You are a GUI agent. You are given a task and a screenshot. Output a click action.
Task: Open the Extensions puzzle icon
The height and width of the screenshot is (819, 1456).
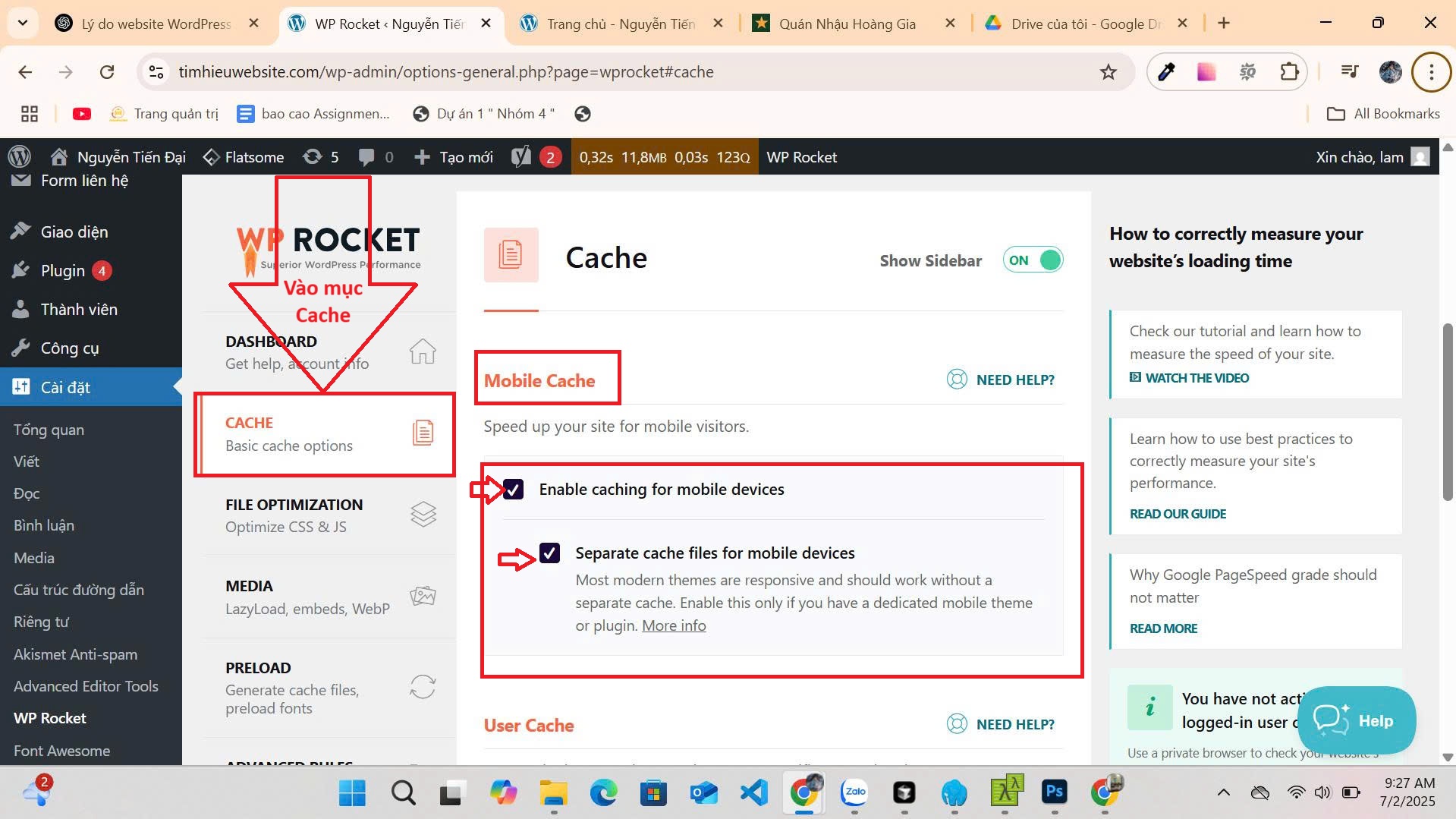click(1289, 72)
